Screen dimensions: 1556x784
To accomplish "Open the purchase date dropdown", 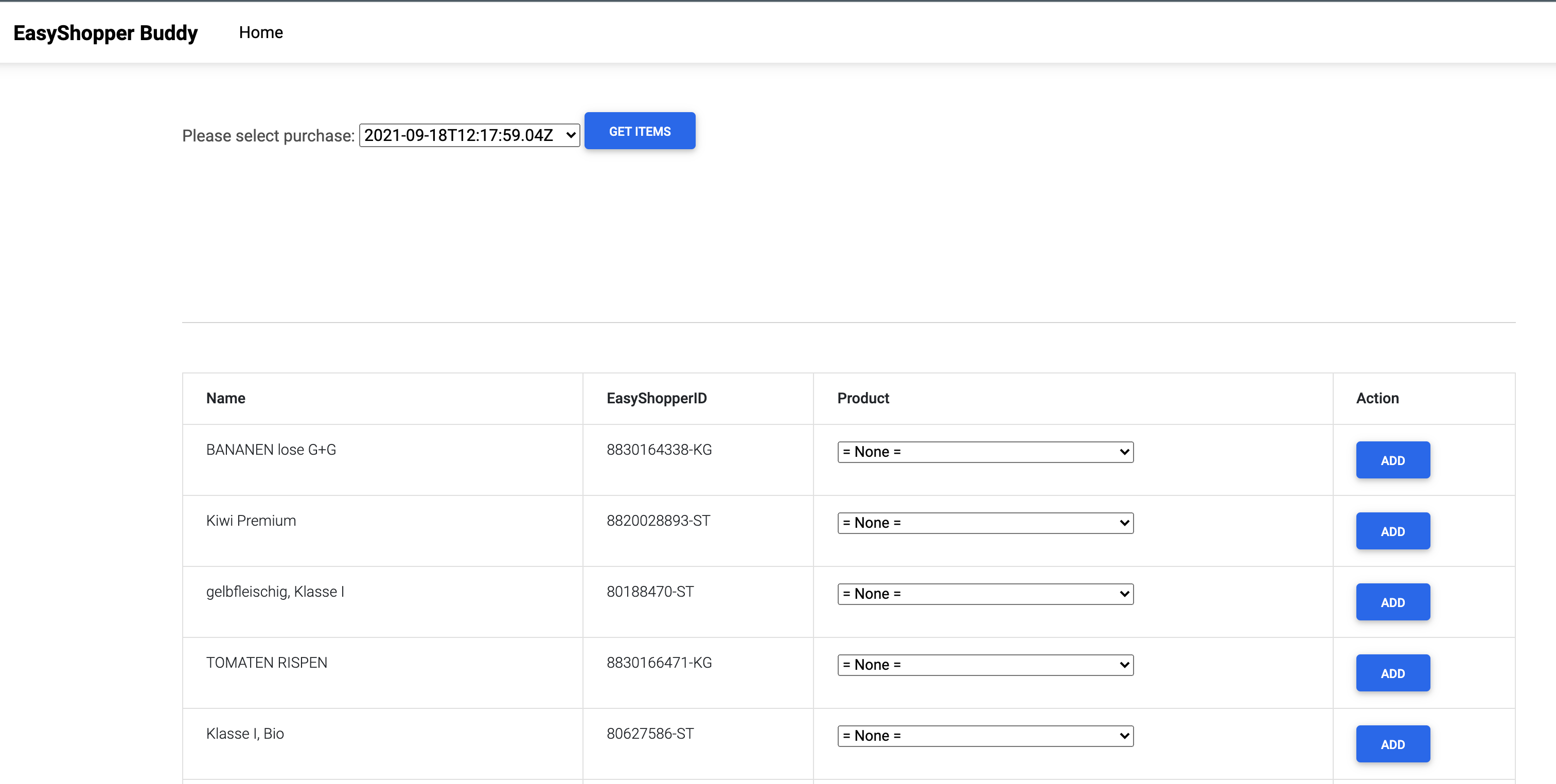I will click(x=469, y=135).
